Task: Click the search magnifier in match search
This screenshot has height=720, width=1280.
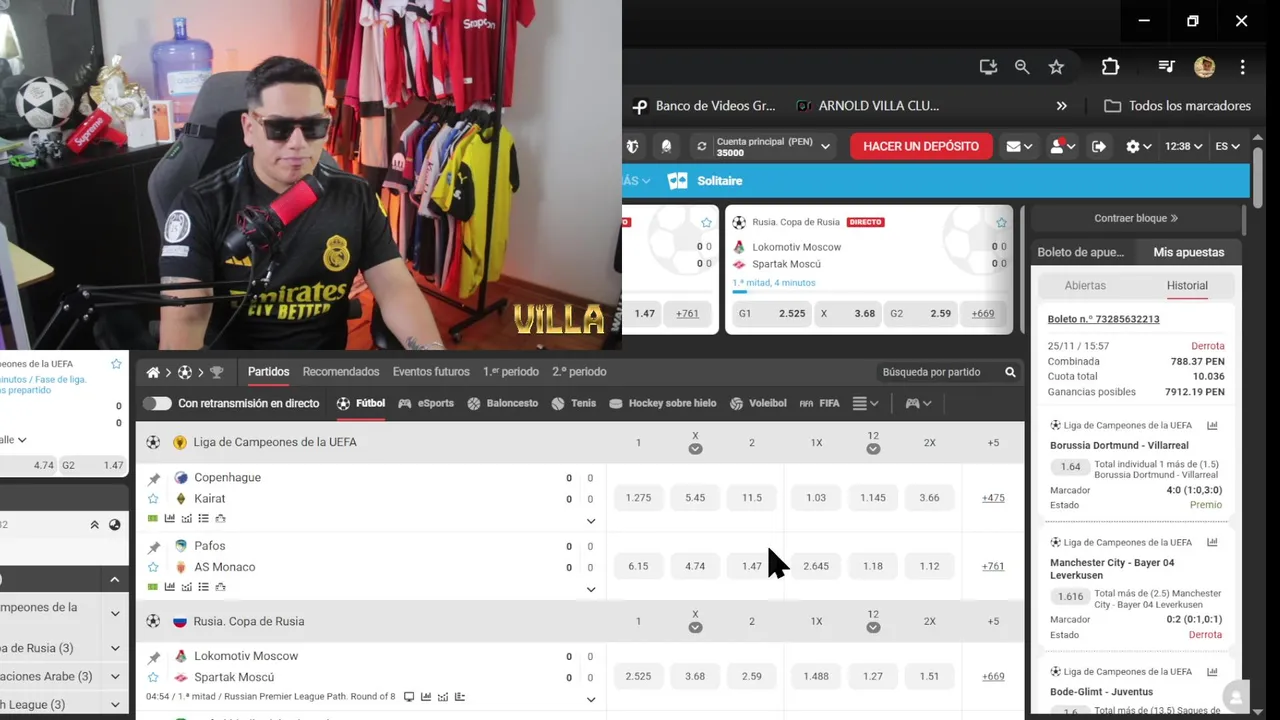Action: (x=1010, y=372)
